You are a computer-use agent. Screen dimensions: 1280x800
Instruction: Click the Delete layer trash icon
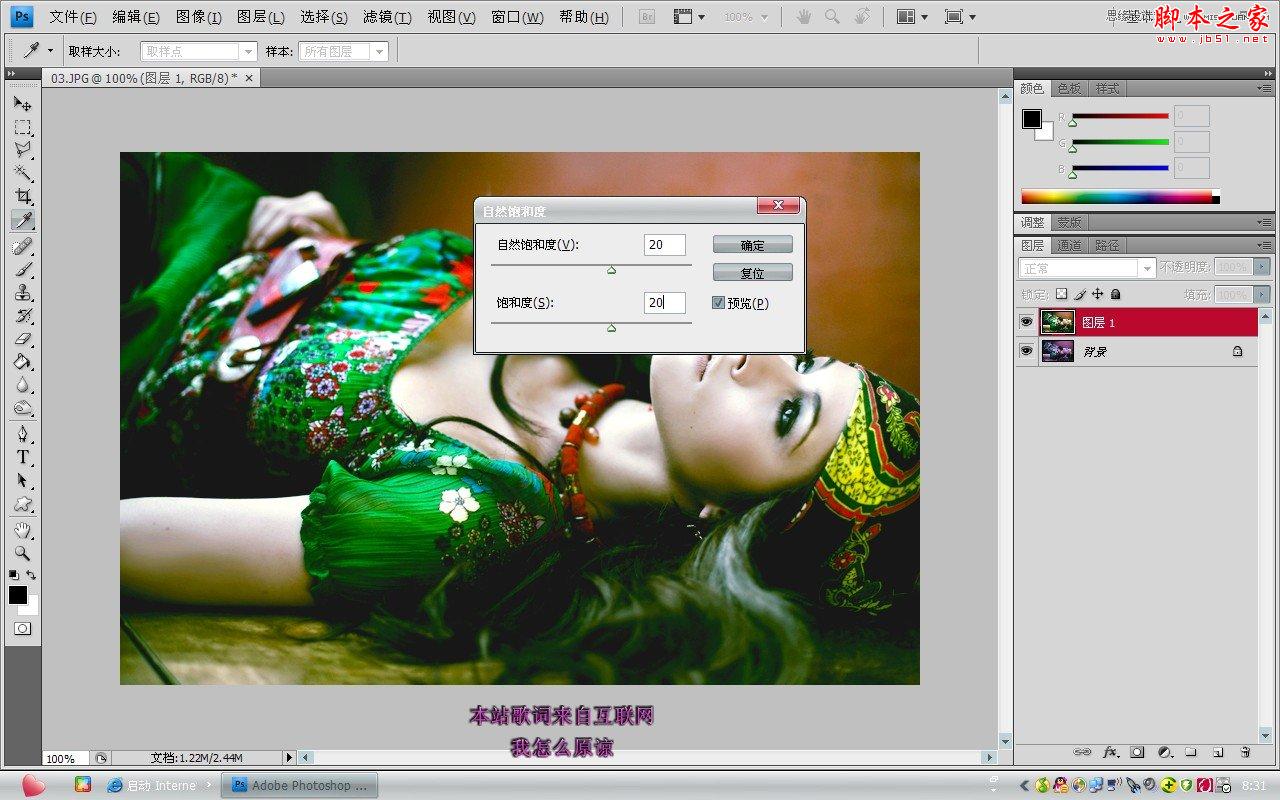pyautogui.click(x=1246, y=752)
